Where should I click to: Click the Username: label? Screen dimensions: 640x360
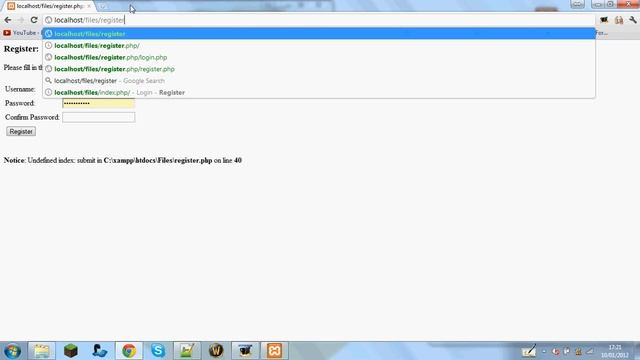20,89
